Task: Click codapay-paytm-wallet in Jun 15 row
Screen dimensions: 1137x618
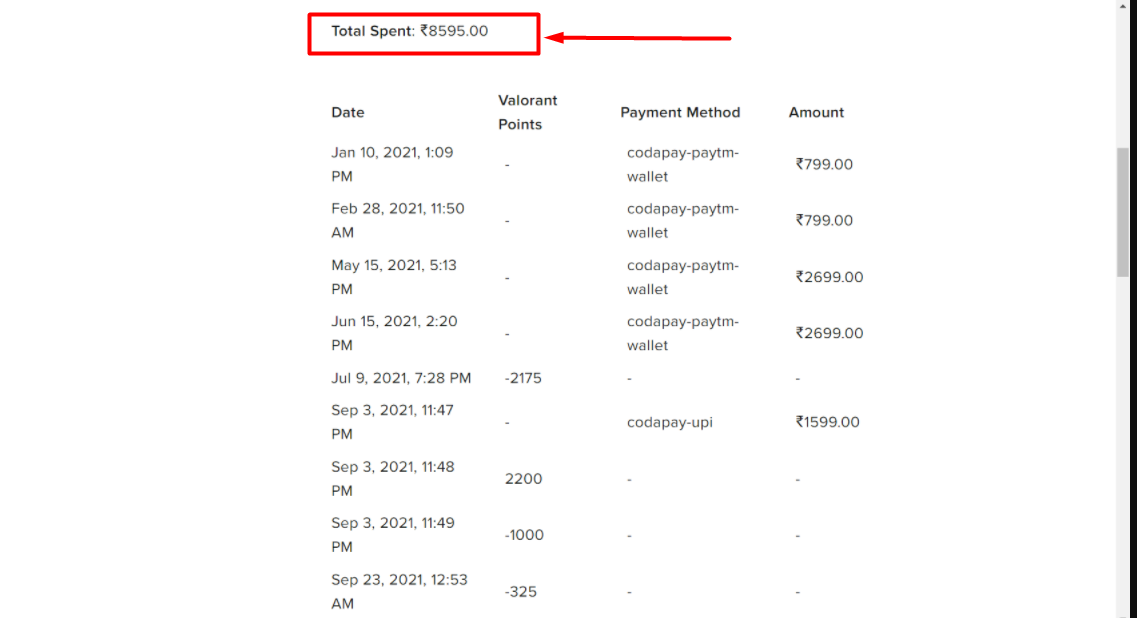Action: 683,333
